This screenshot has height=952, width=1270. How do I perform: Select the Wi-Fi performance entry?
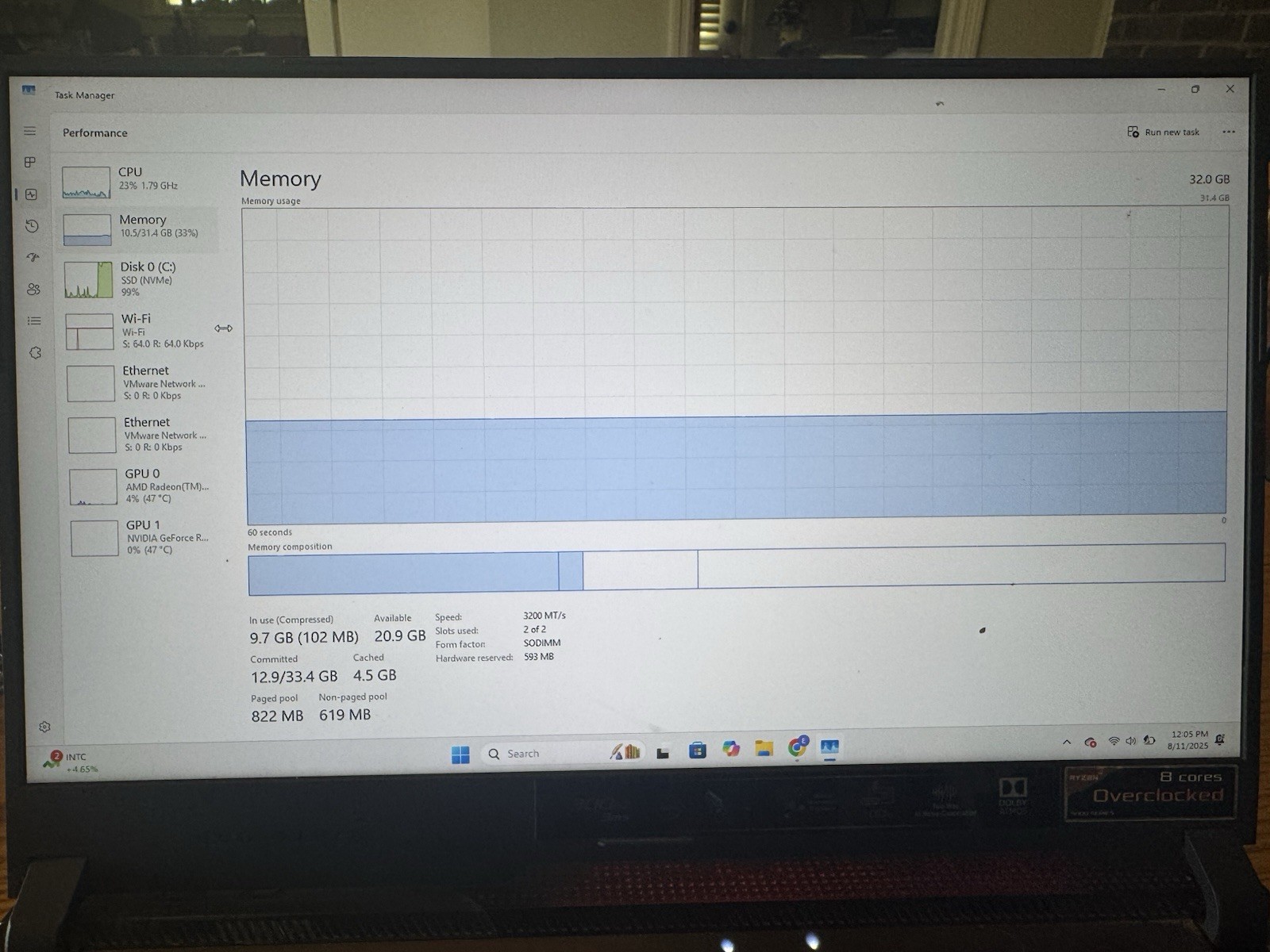(140, 331)
